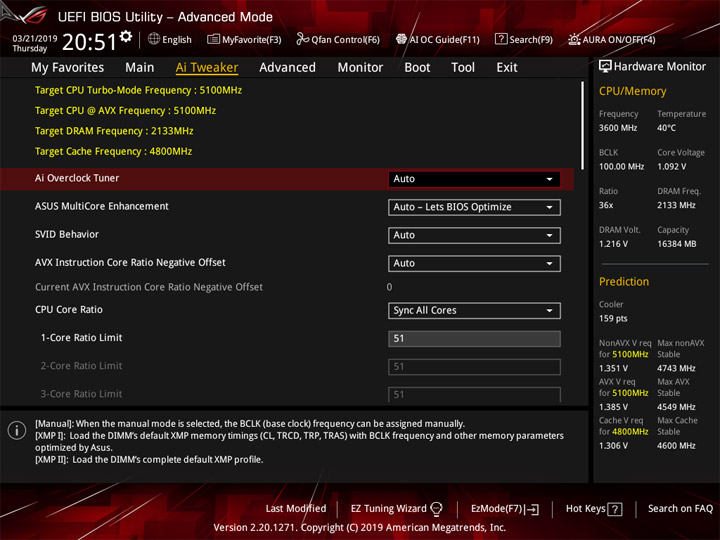Screen dimensions: 720x540
Task: Open the CPU Core Ratio dropdown
Action: click(474, 310)
